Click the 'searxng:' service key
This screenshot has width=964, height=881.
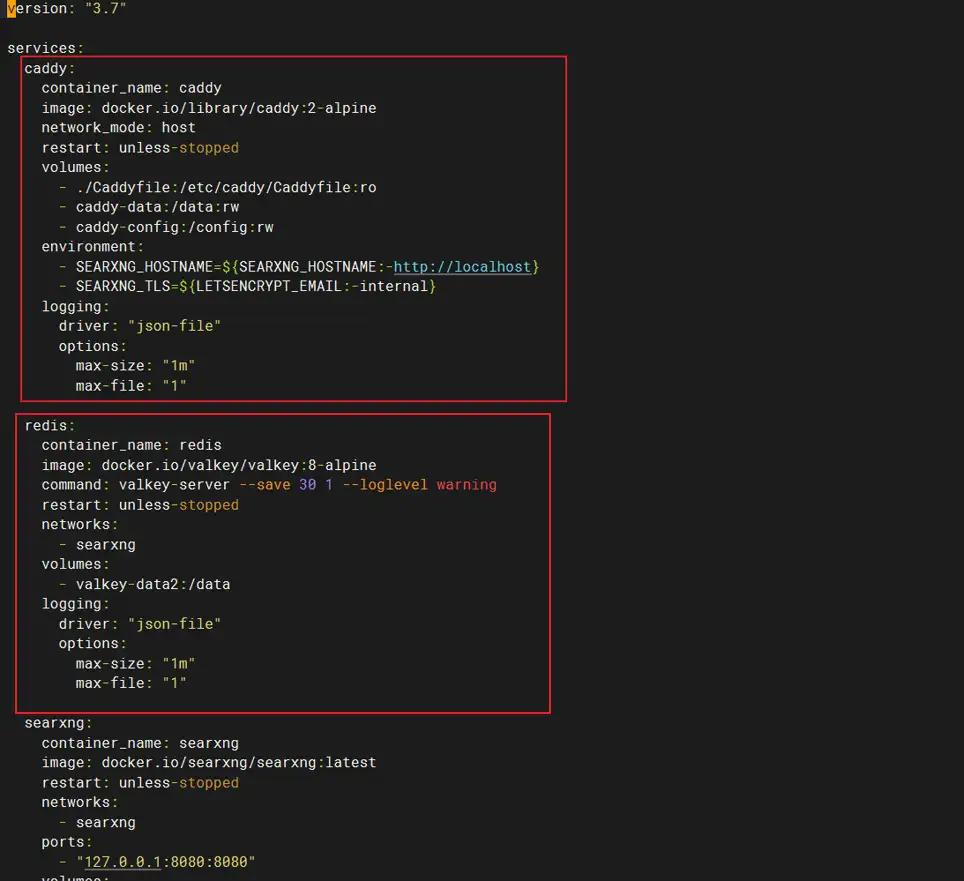[x=58, y=723]
